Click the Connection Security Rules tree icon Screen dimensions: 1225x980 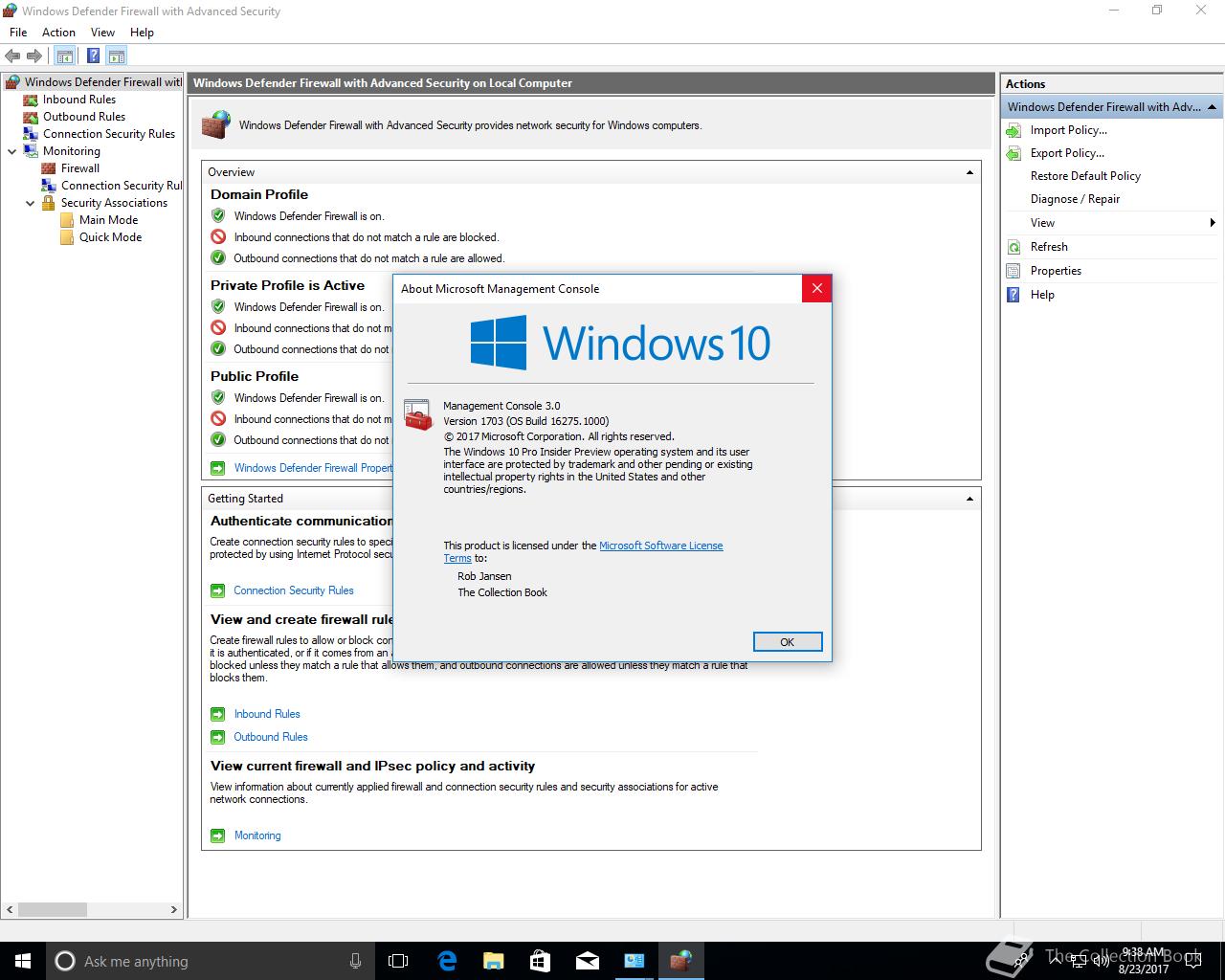pyautogui.click(x=31, y=134)
